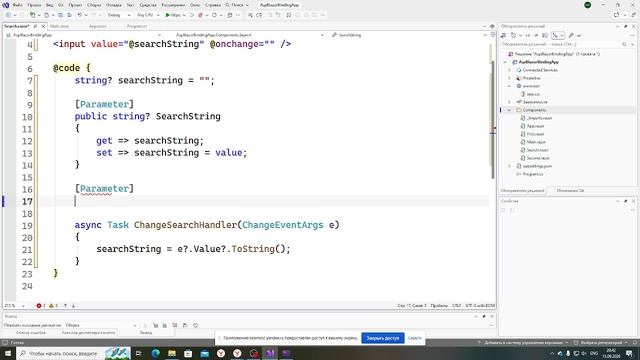Screen dimensions: 640x360
Task: Collapse the wwwroot folder
Action: (x=509, y=86)
